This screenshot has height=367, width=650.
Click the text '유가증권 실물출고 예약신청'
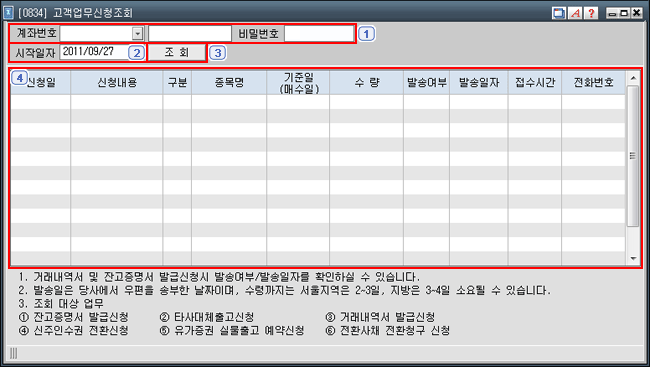pos(239,331)
